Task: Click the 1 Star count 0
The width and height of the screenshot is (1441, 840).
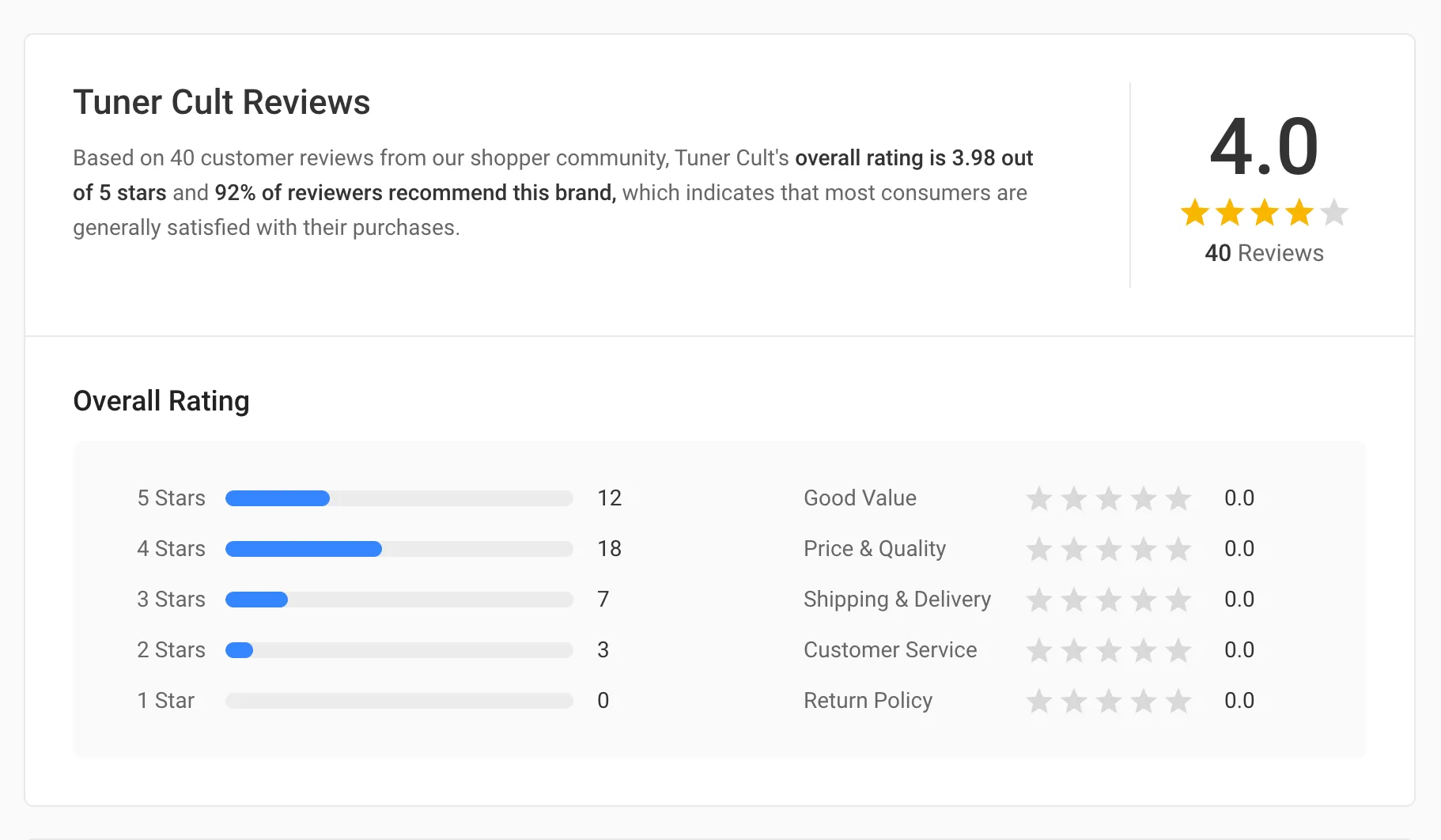Action: click(603, 701)
